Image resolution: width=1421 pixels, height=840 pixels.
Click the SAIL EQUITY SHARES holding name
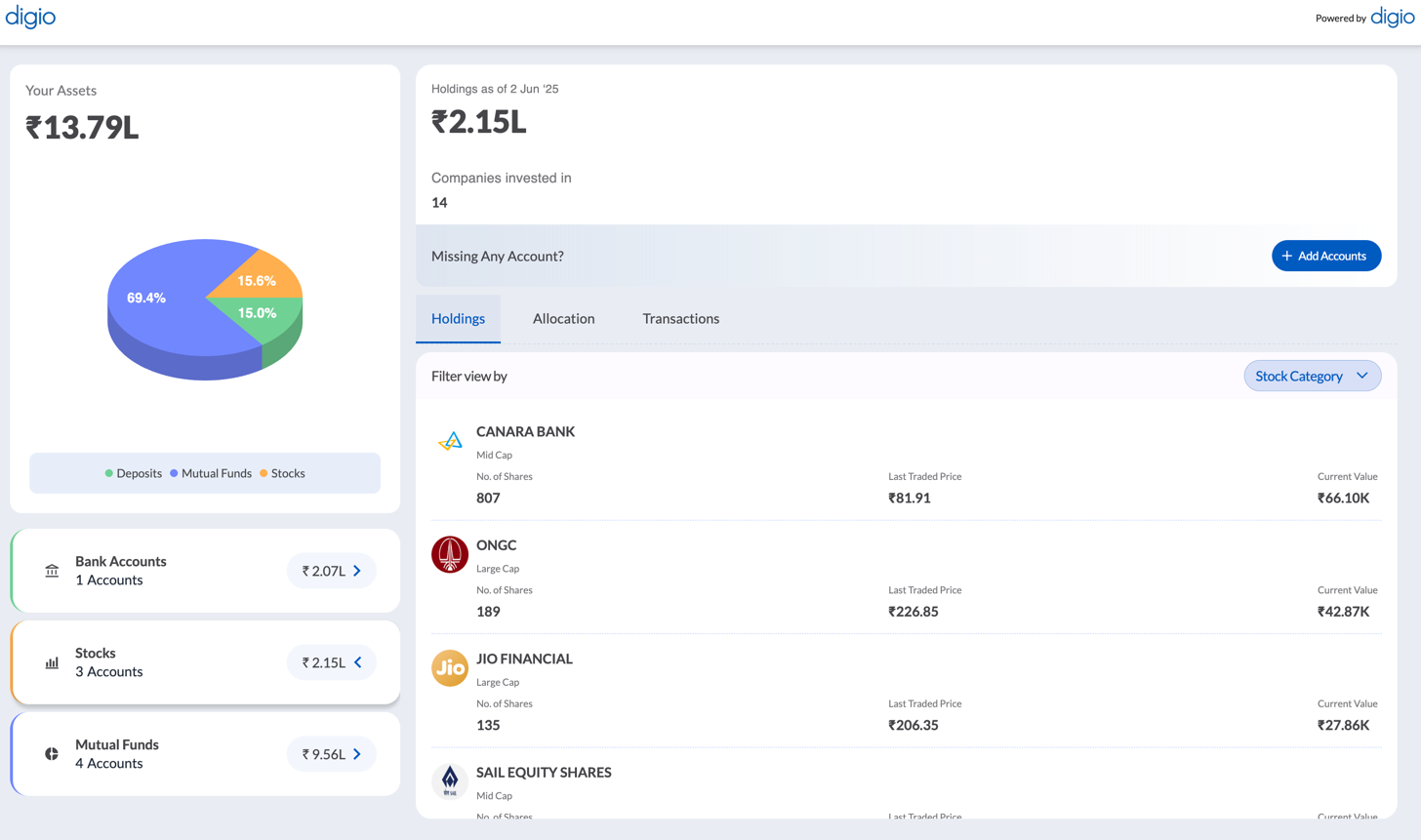[544, 773]
